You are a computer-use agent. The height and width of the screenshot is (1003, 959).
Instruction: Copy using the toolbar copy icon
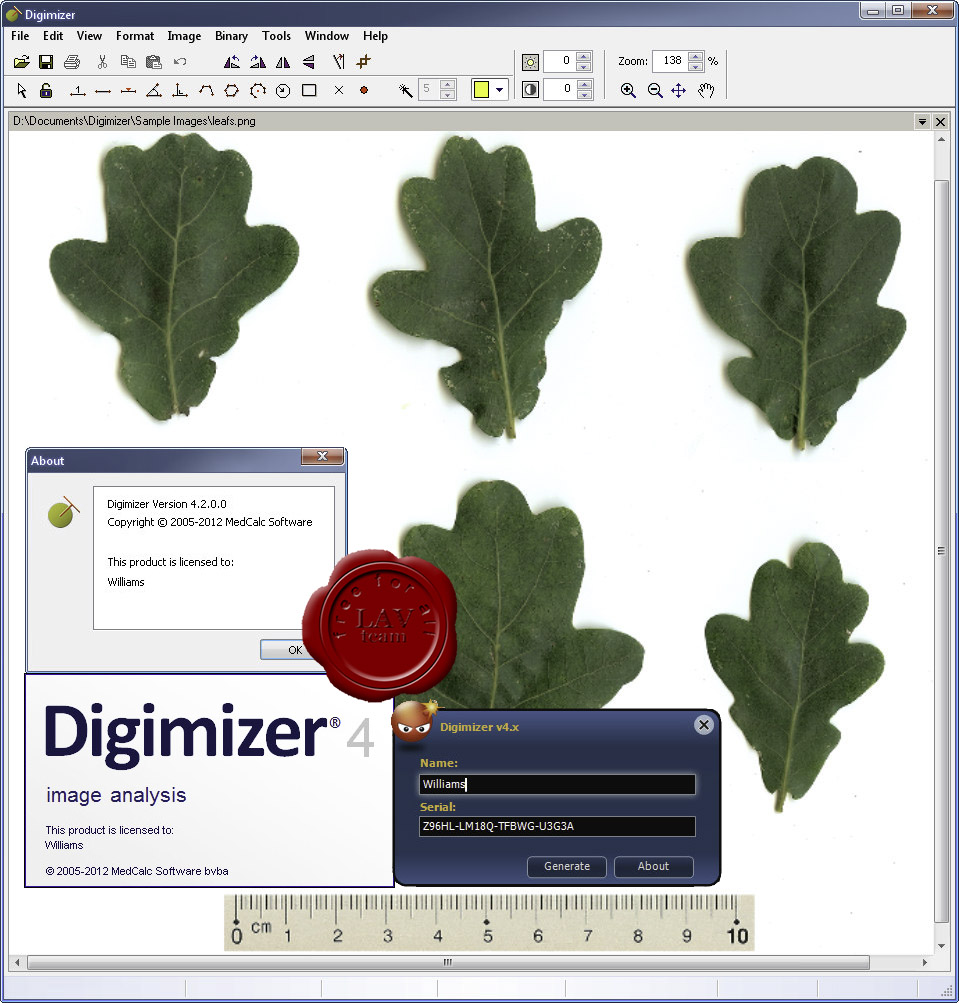click(128, 62)
